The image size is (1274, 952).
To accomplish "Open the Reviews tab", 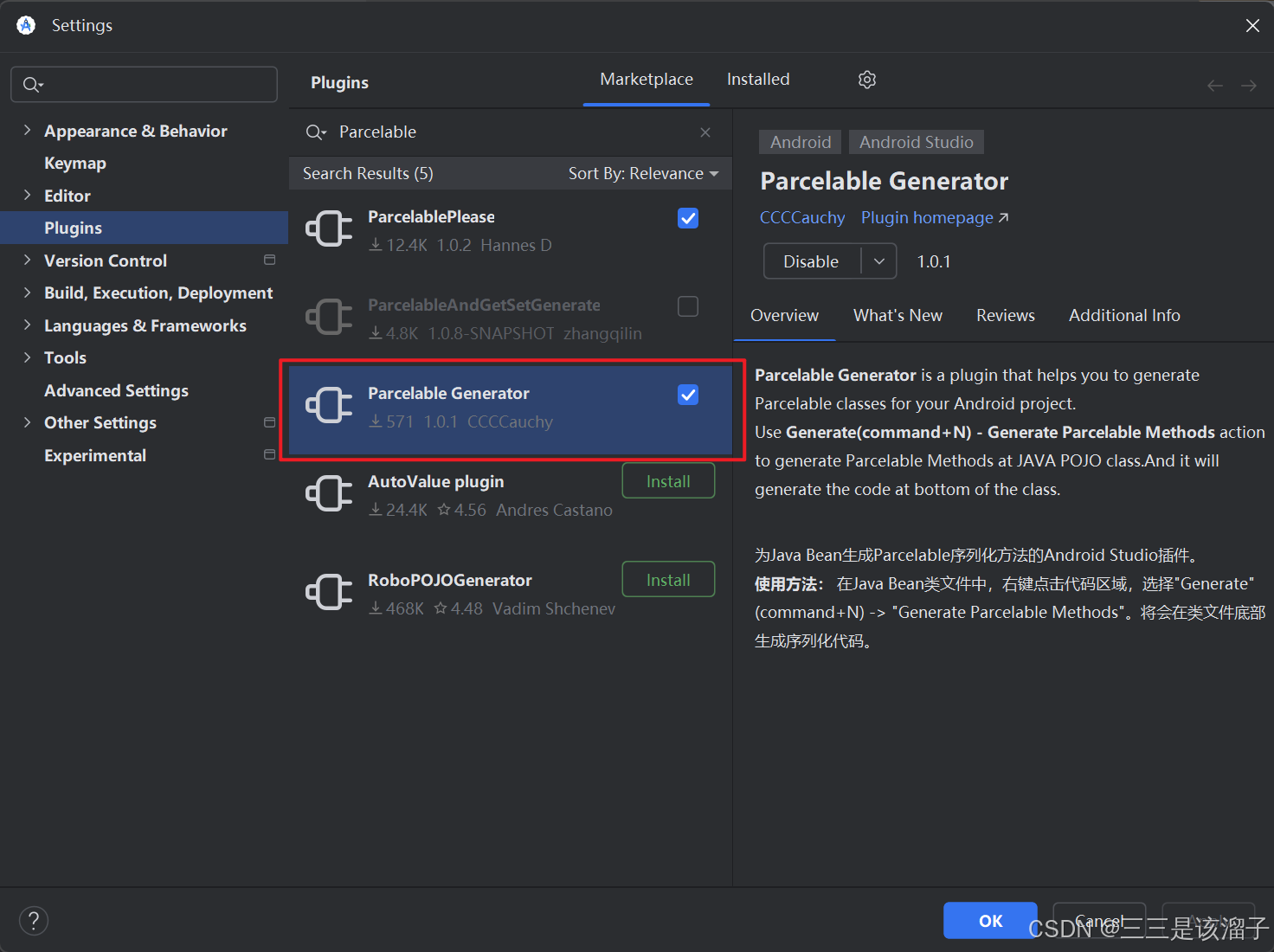I will (1006, 316).
